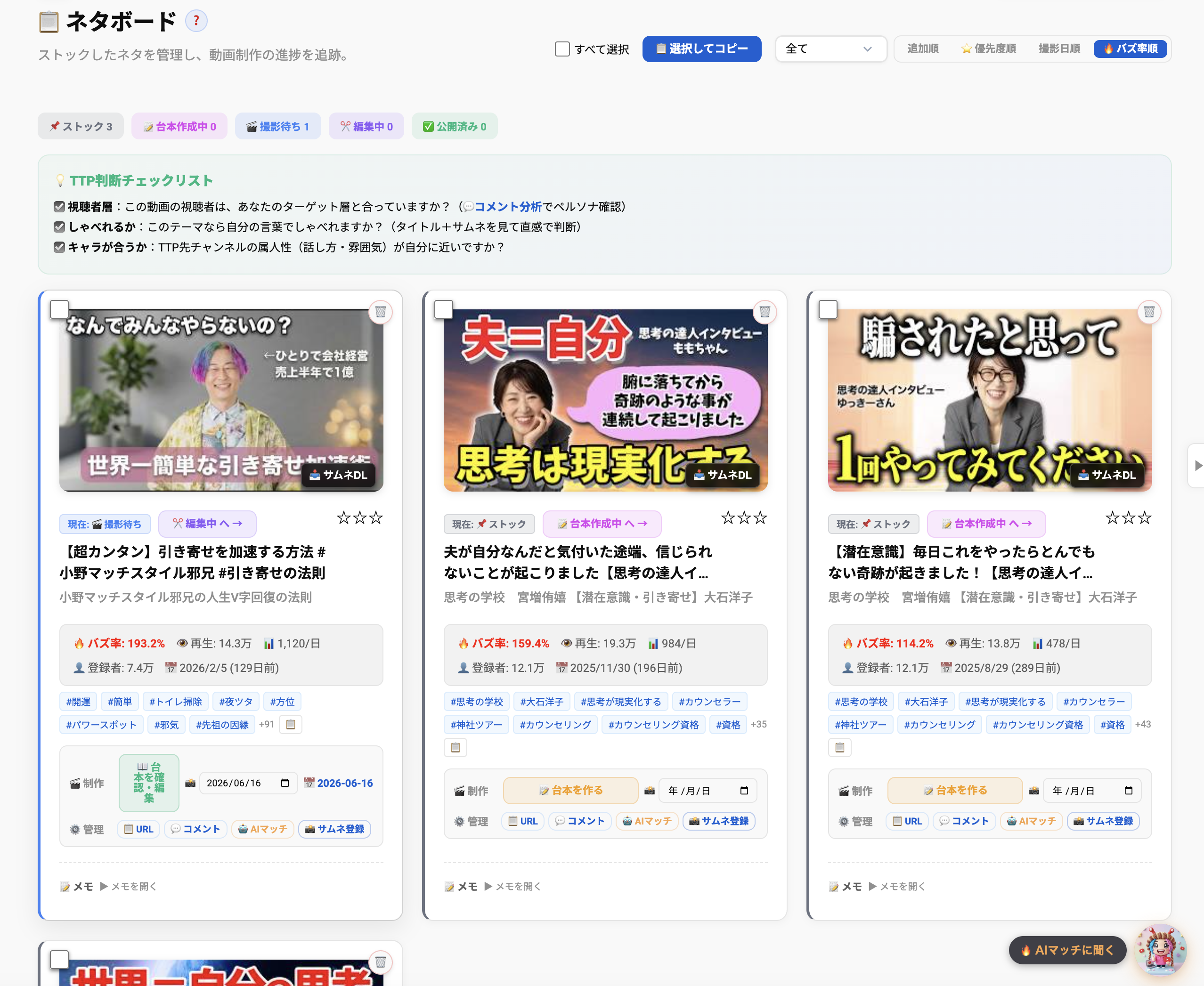Sort by バズ率順
This screenshot has height=986, width=1204.
(x=1130, y=49)
